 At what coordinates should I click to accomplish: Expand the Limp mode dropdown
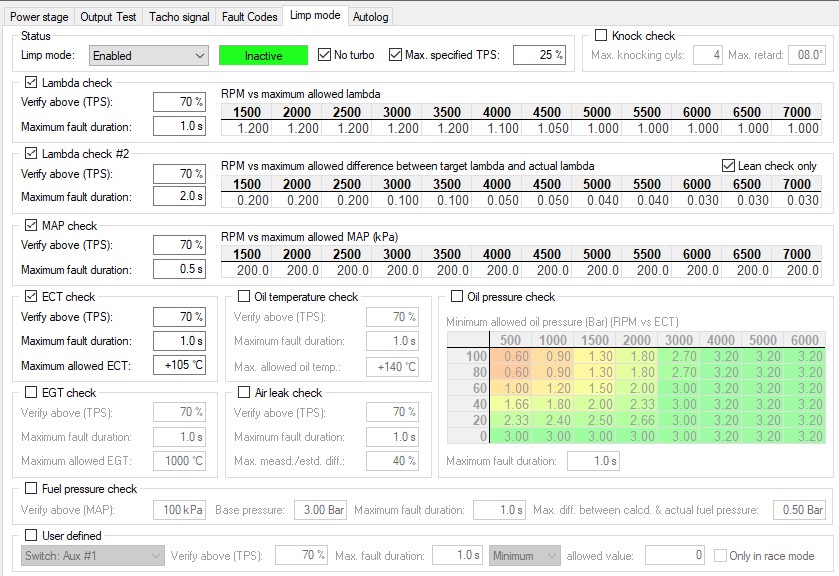pos(148,56)
